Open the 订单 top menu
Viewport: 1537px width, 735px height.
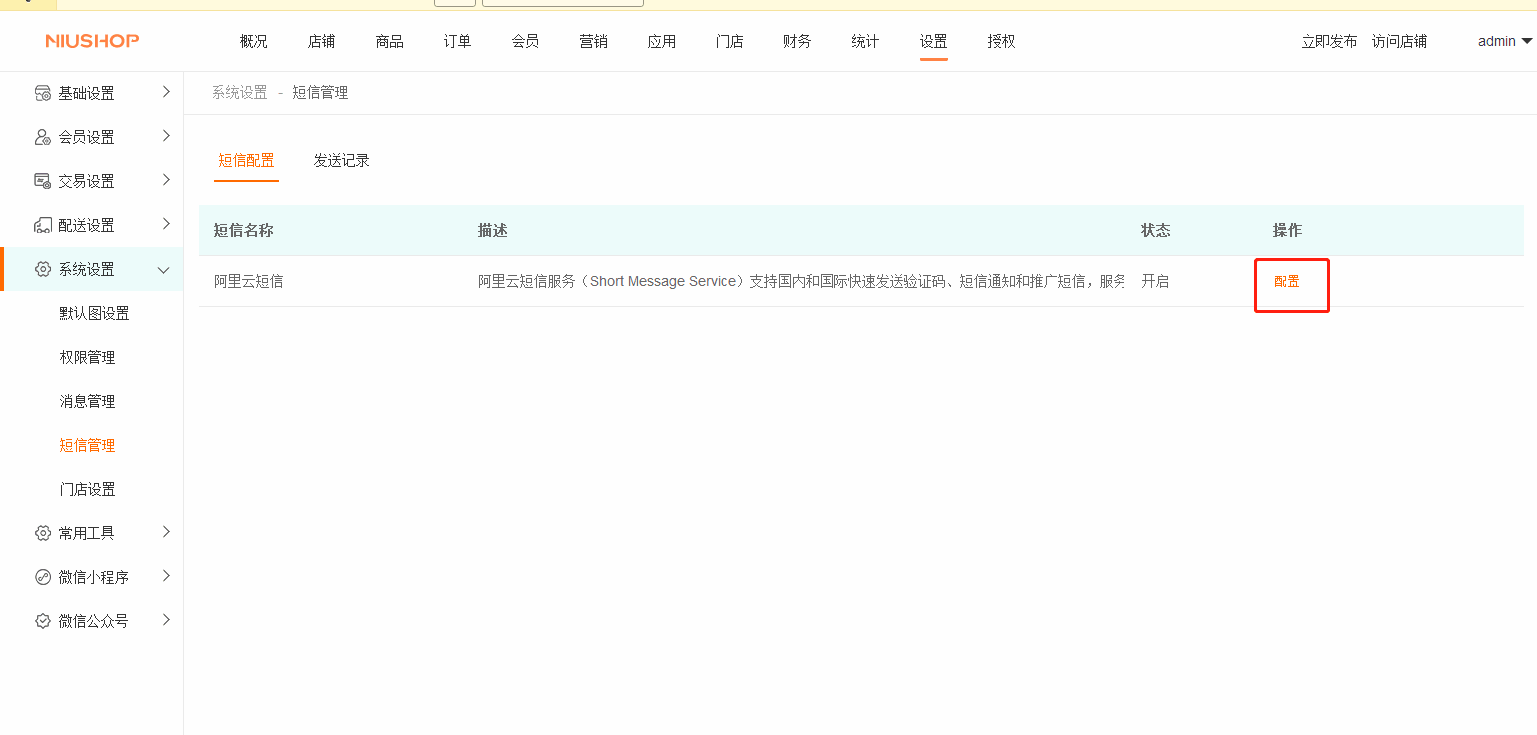(458, 42)
